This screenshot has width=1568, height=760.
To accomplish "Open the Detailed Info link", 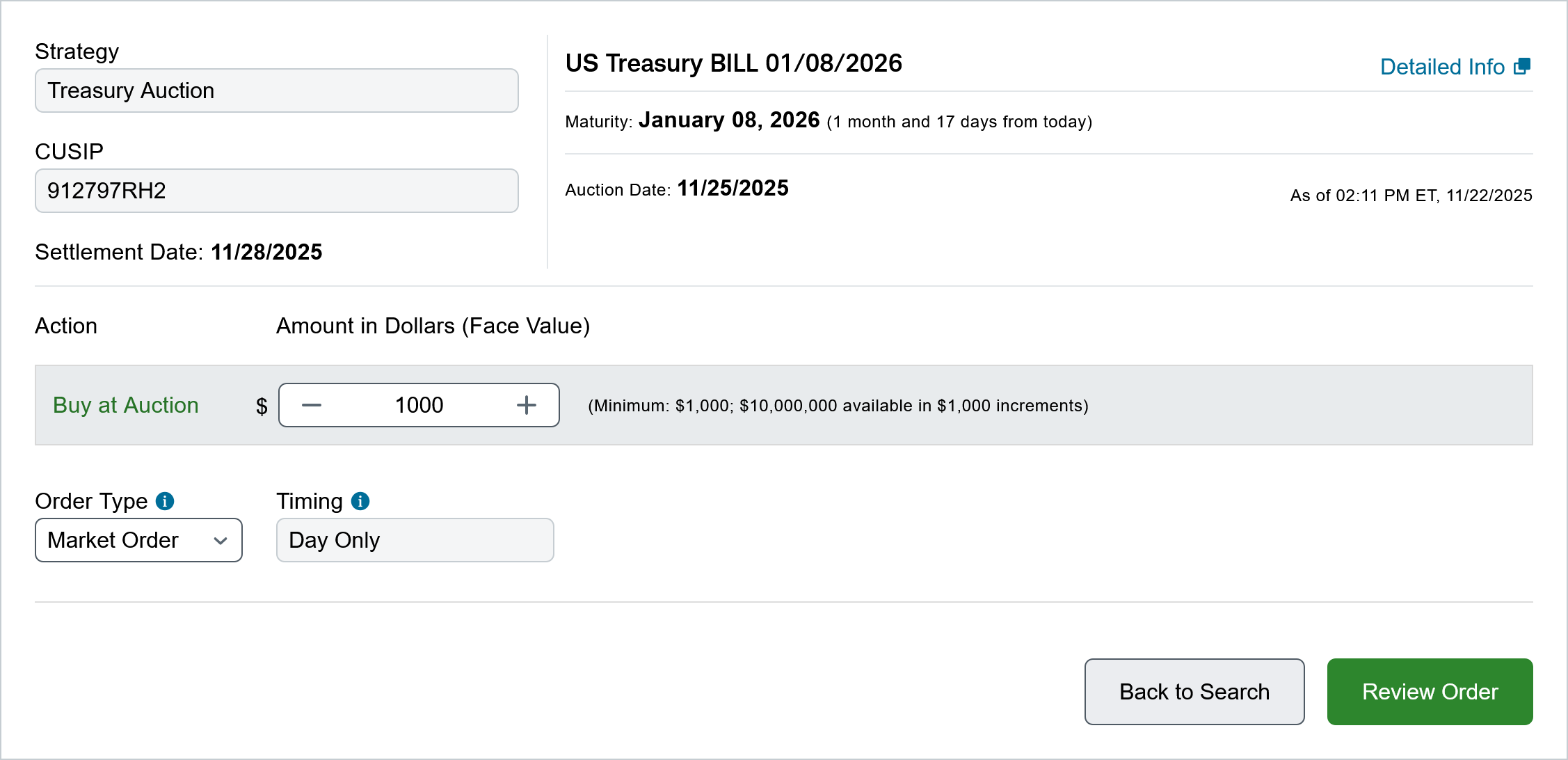I will pos(1442,67).
